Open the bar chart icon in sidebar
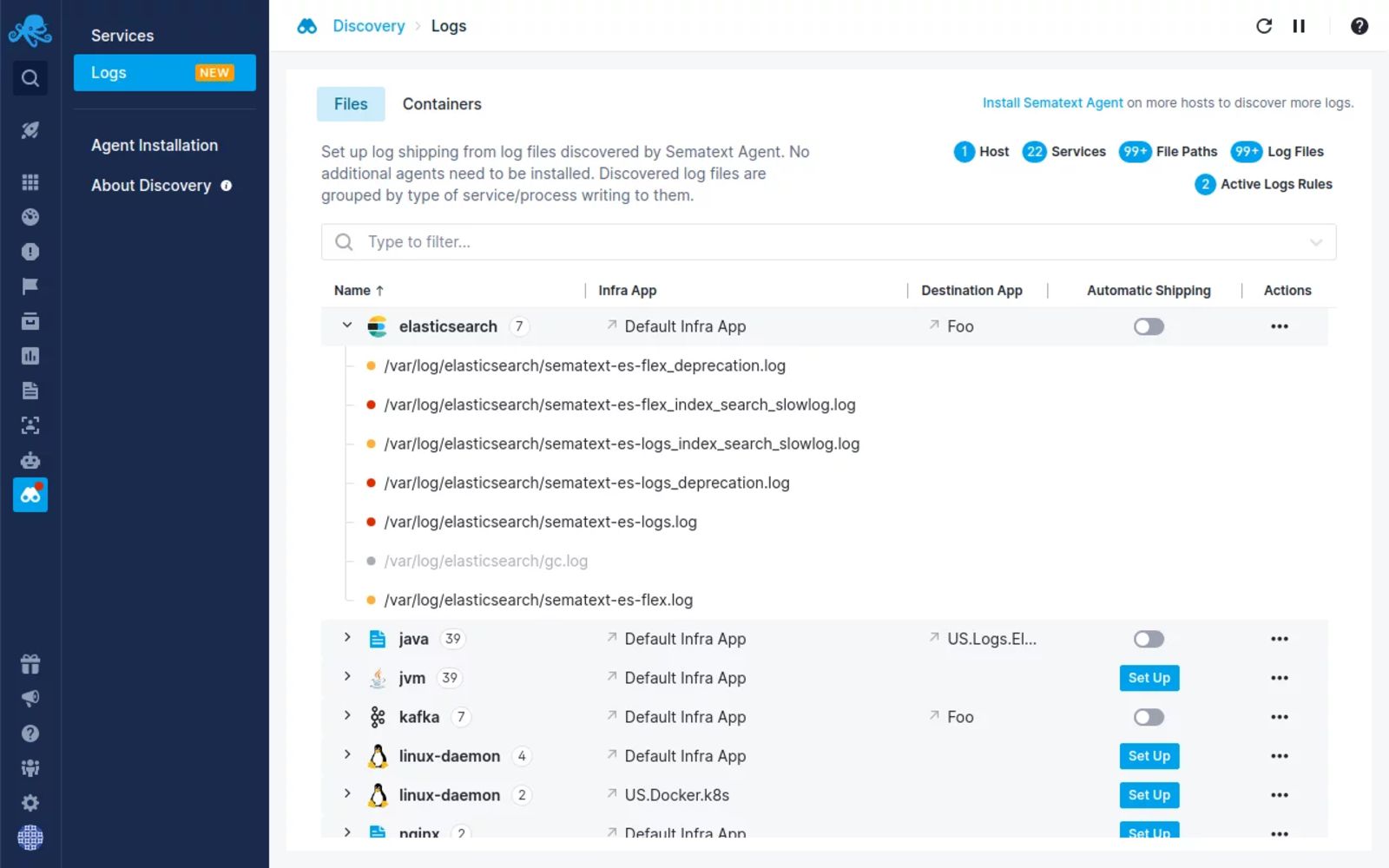The width and height of the screenshot is (1389, 868). tap(30, 356)
